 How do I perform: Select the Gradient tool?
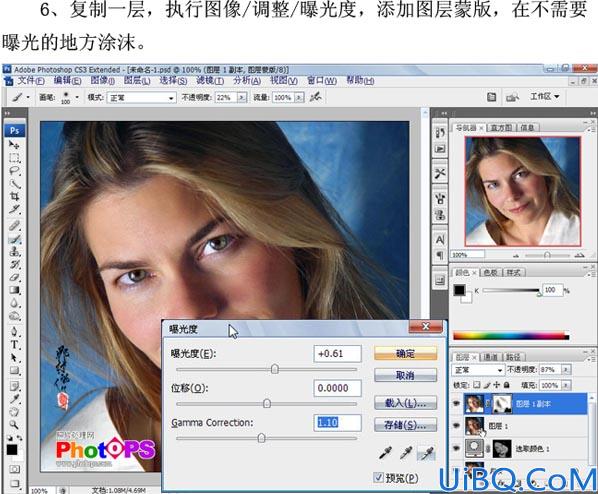coord(14,290)
